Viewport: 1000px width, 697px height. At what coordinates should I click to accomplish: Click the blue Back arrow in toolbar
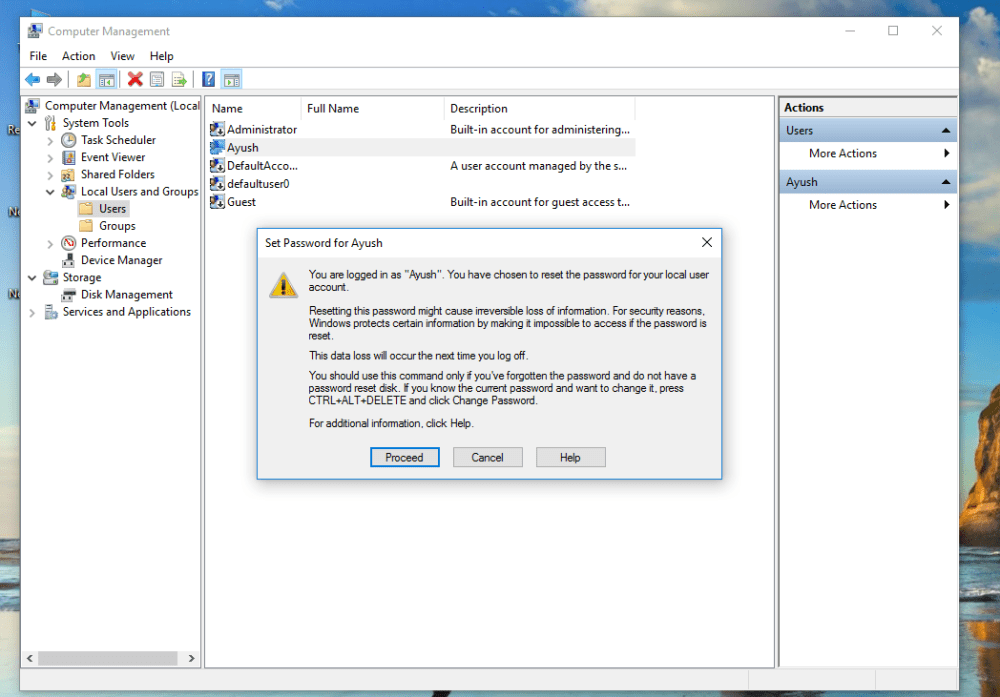pyautogui.click(x=32, y=80)
